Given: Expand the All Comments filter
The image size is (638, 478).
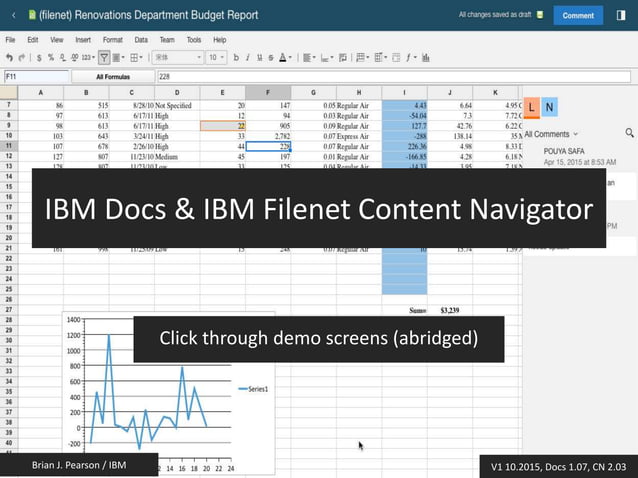Looking at the screenshot, I should (x=551, y=134).
